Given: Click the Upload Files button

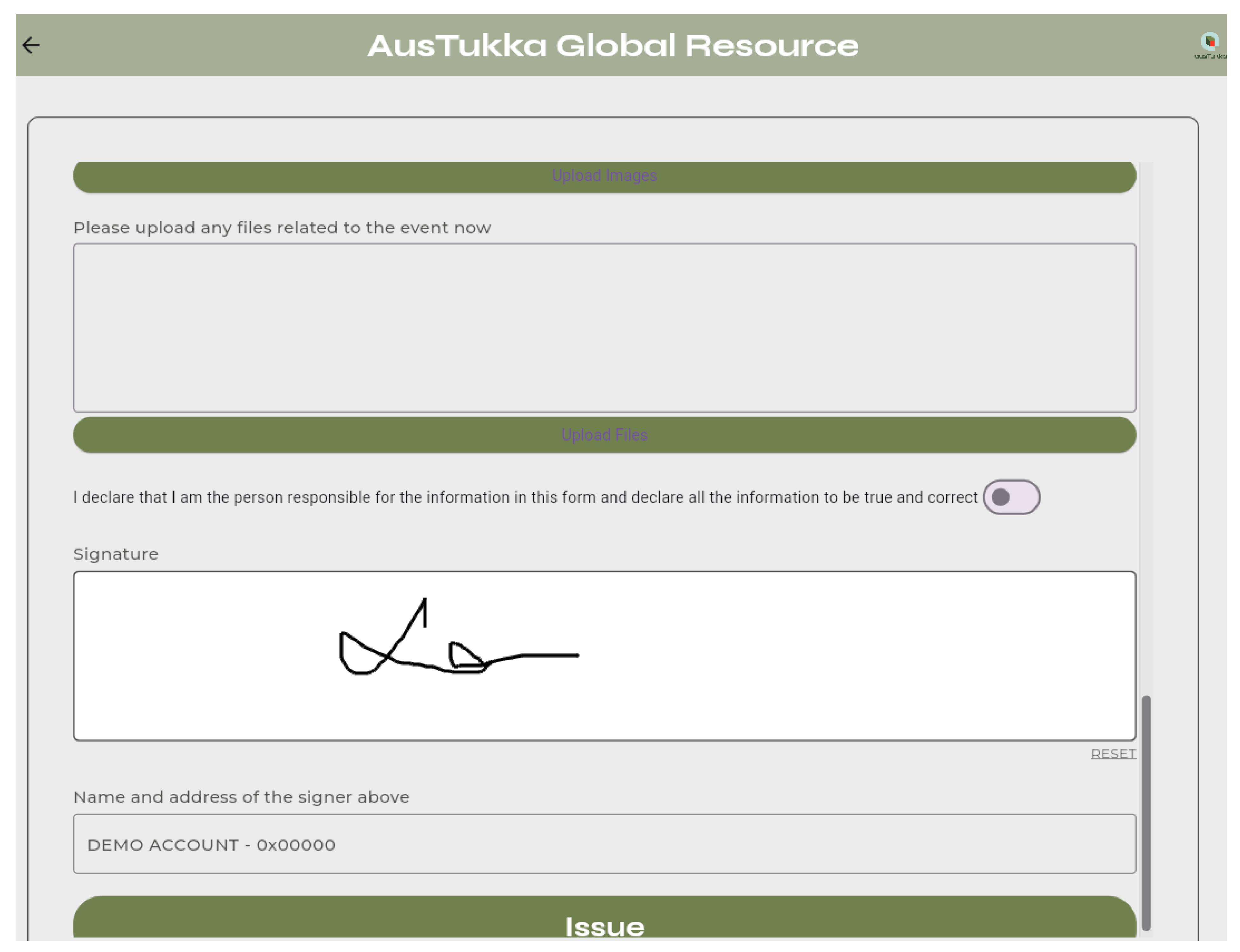Looking at the screenshot, I should (604, 435).
